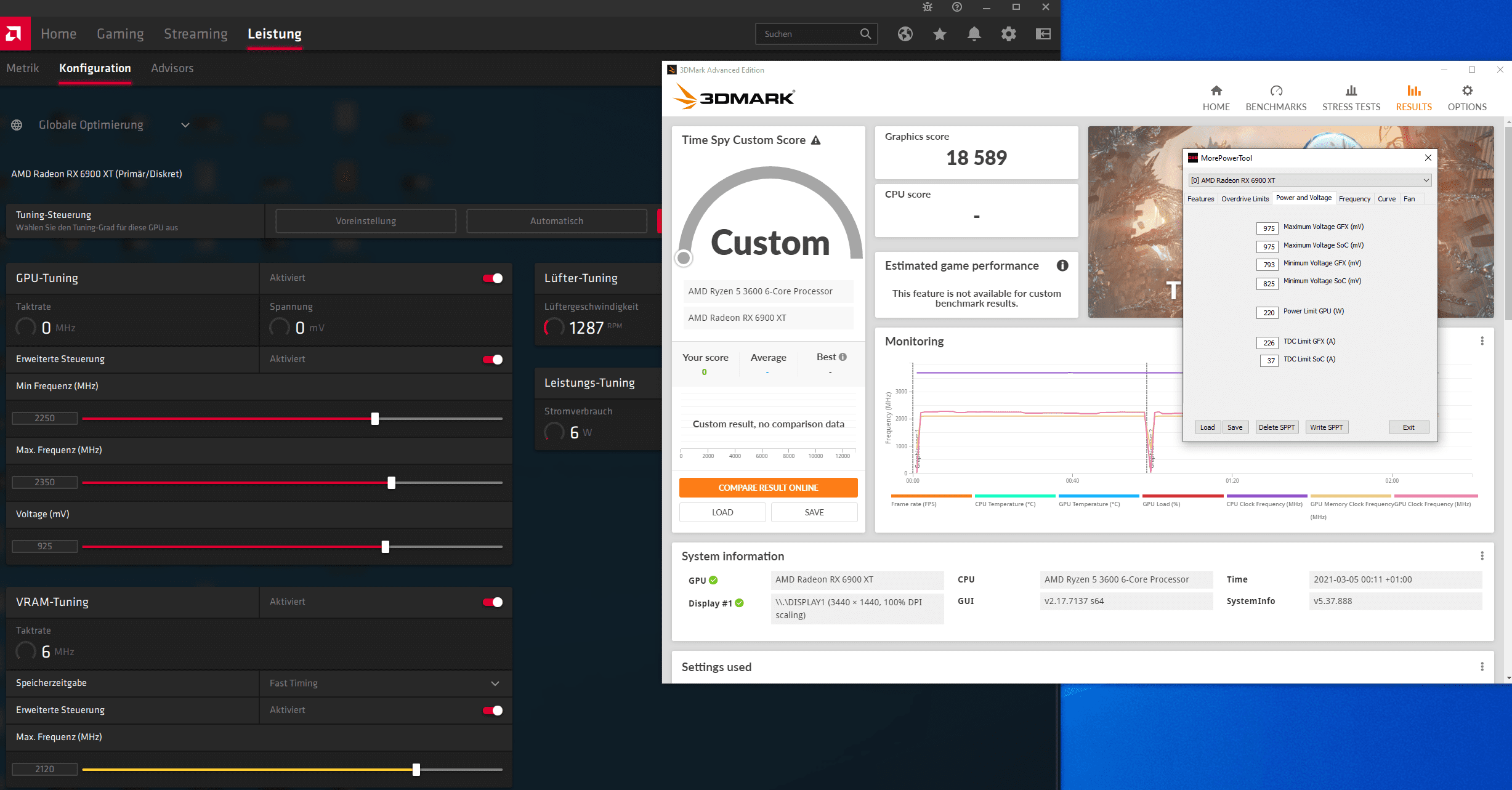
Task: Open the web browser globe icon in Radeon Software
Action: [905, 34]
